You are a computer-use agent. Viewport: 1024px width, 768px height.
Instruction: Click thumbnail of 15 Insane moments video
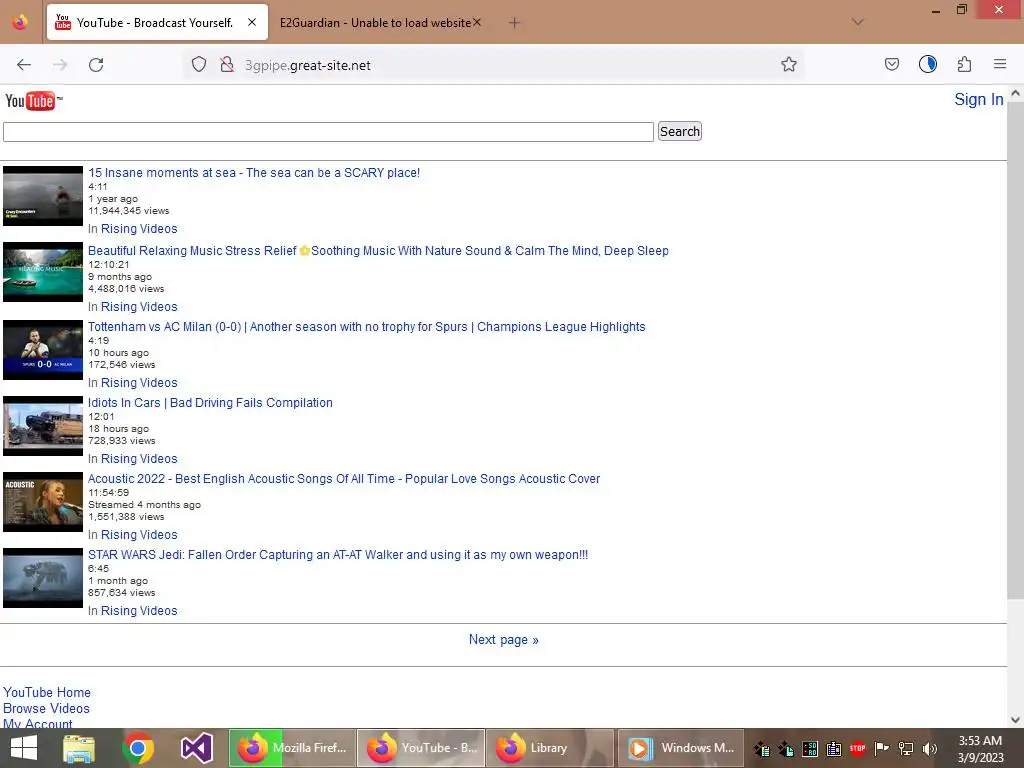click(x=43, y=196)
